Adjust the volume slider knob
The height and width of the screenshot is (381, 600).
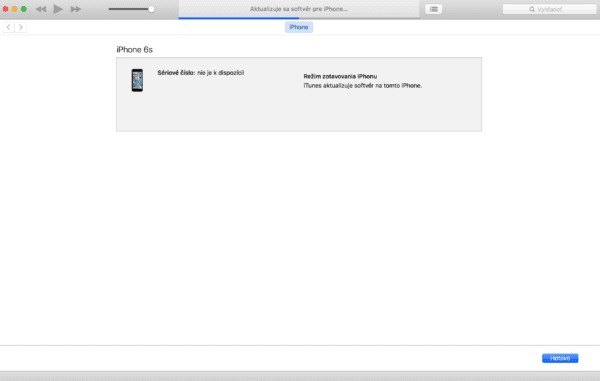point(152,9)
